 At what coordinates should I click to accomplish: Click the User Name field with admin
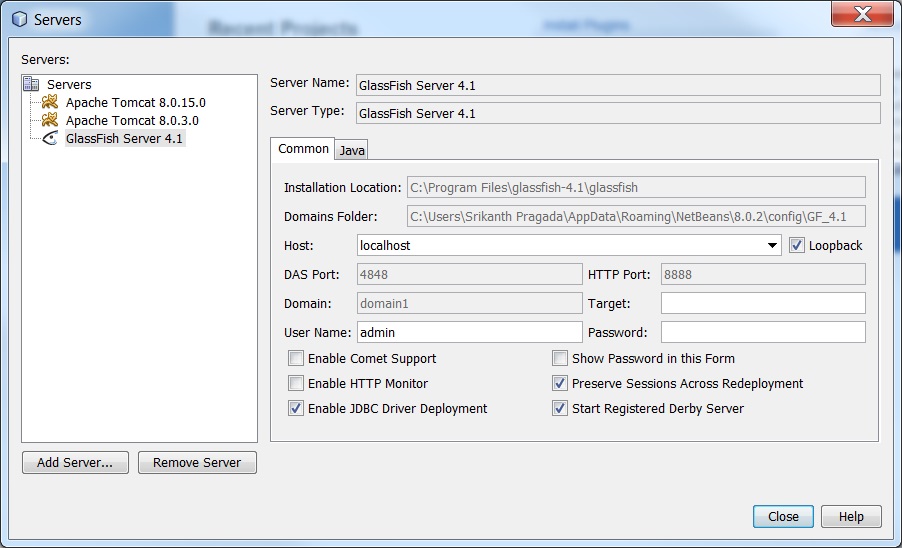pos(469,332)
